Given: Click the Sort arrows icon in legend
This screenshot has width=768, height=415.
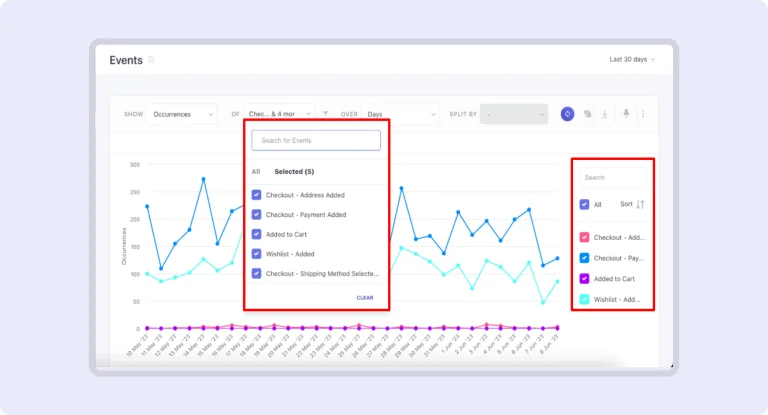Looking at the screenshot, I should click(640, 204).
